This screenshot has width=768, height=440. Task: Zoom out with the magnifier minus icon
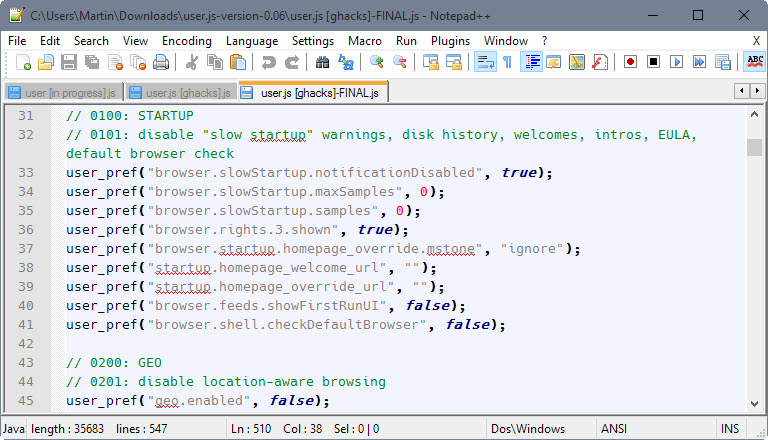[400, 62]
